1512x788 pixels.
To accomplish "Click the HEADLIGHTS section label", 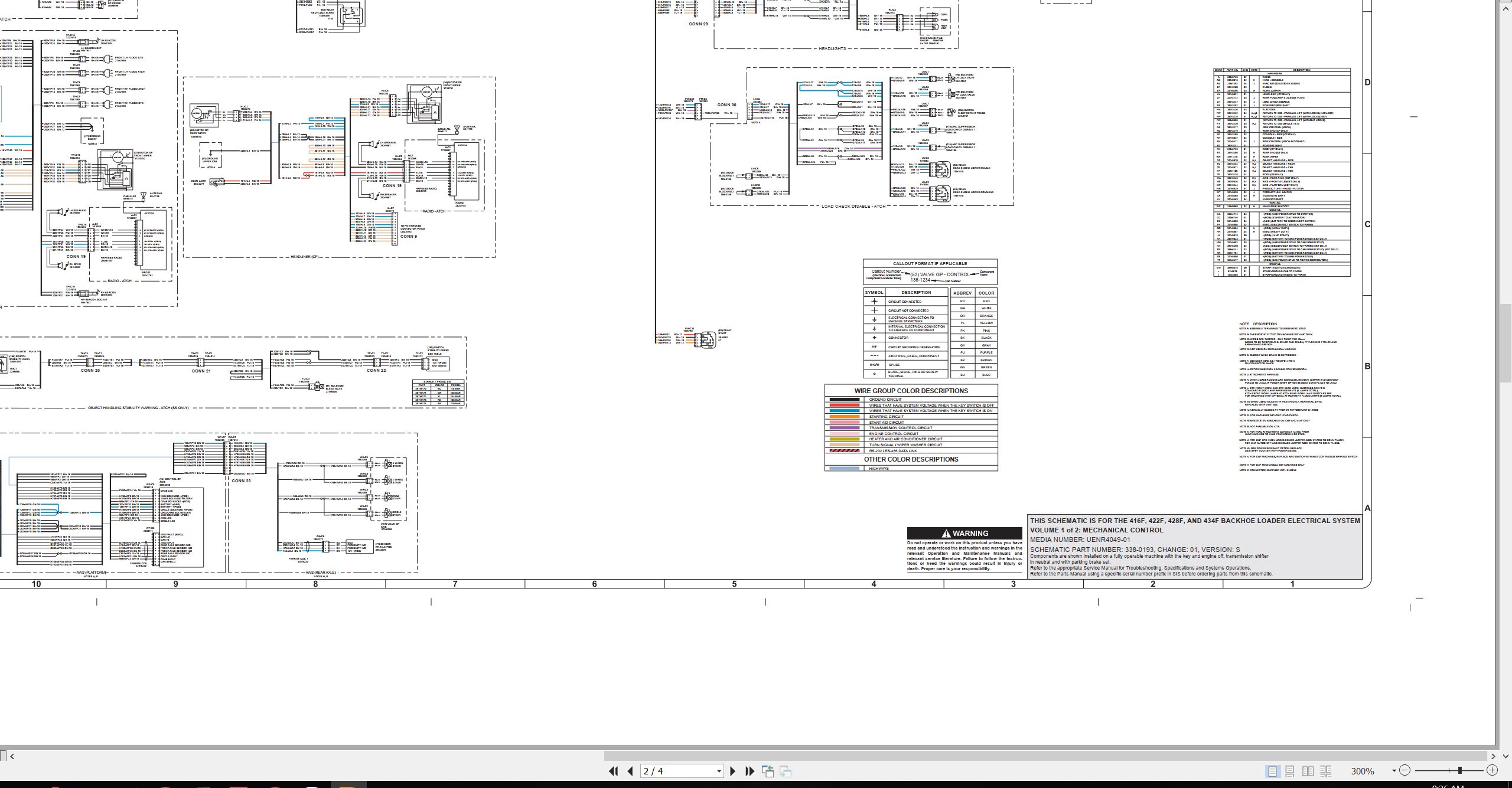I will [832, 48].
